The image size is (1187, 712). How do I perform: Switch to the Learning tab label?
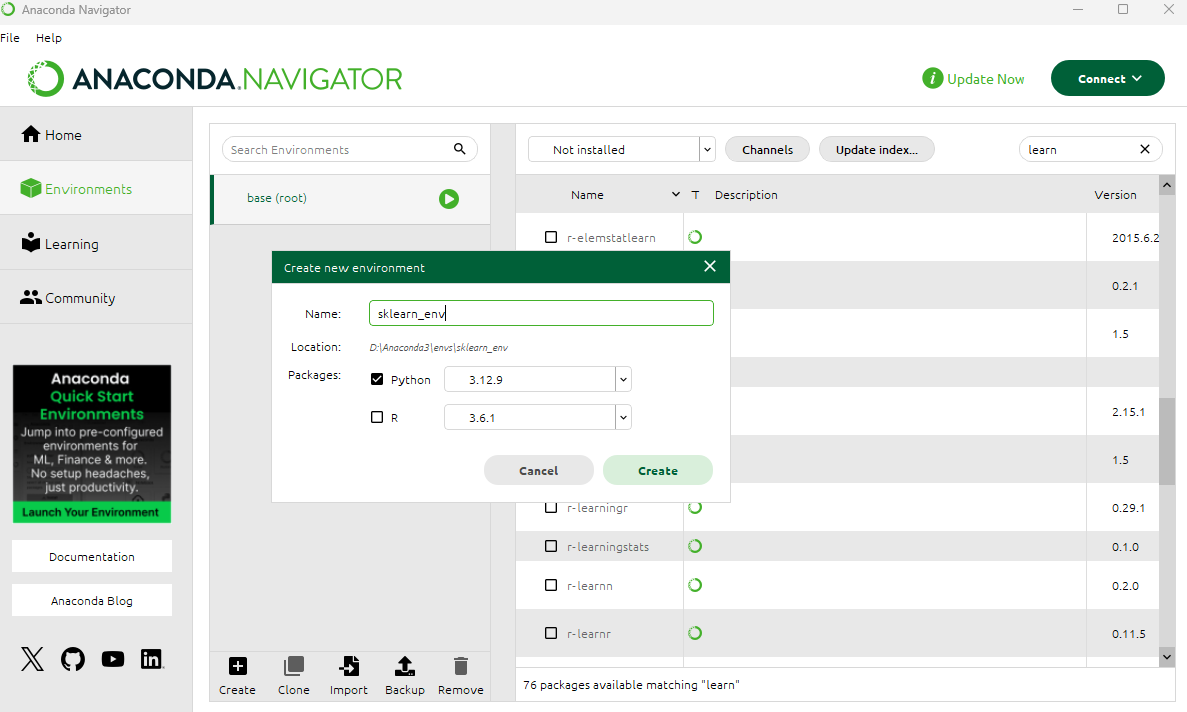(72, 244)
